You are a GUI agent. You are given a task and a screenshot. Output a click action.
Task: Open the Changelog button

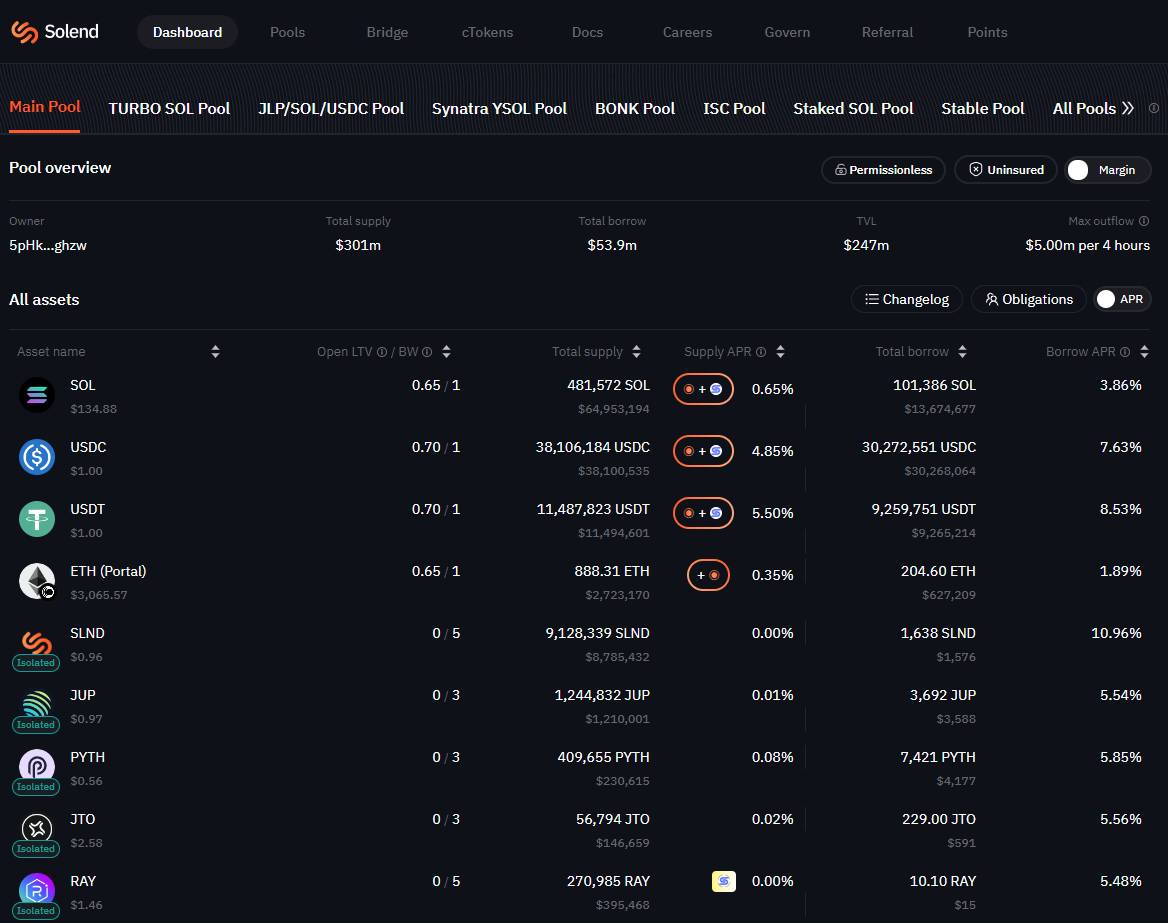907,299
